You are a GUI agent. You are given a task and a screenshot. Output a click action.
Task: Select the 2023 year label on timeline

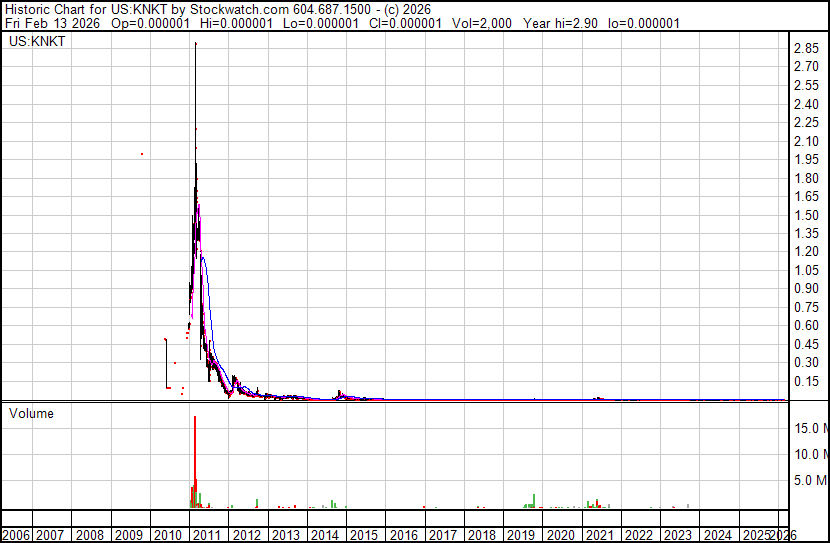click(678, 535)
